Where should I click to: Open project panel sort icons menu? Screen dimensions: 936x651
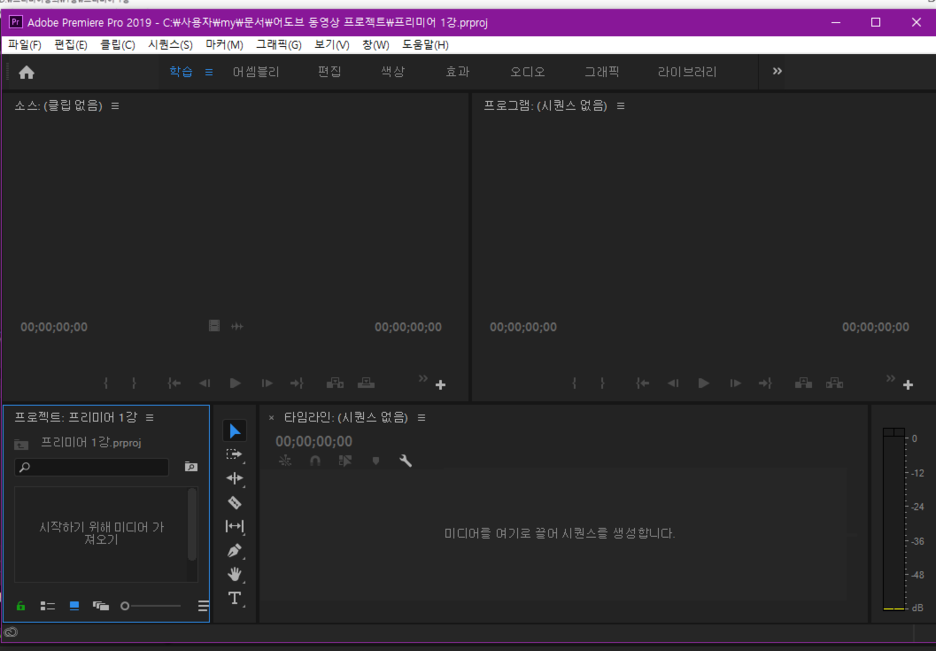(x=203, y=606)
